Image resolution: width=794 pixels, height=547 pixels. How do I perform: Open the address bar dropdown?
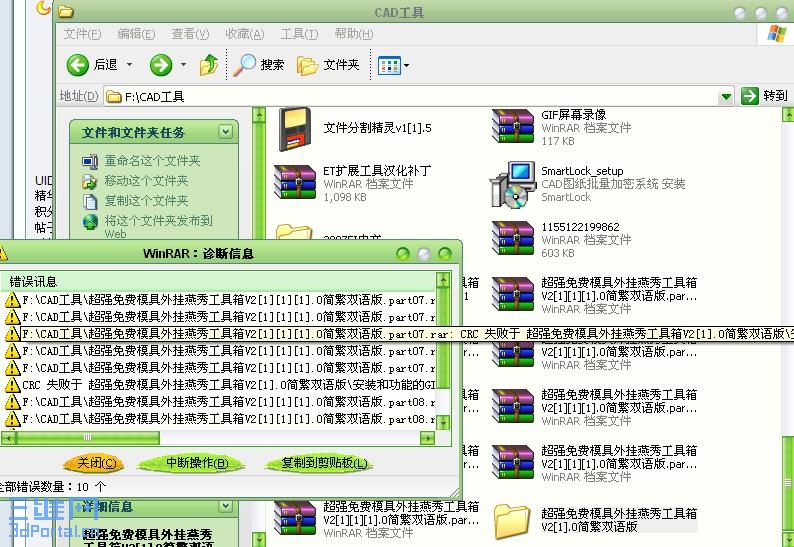tap(726, 96)
